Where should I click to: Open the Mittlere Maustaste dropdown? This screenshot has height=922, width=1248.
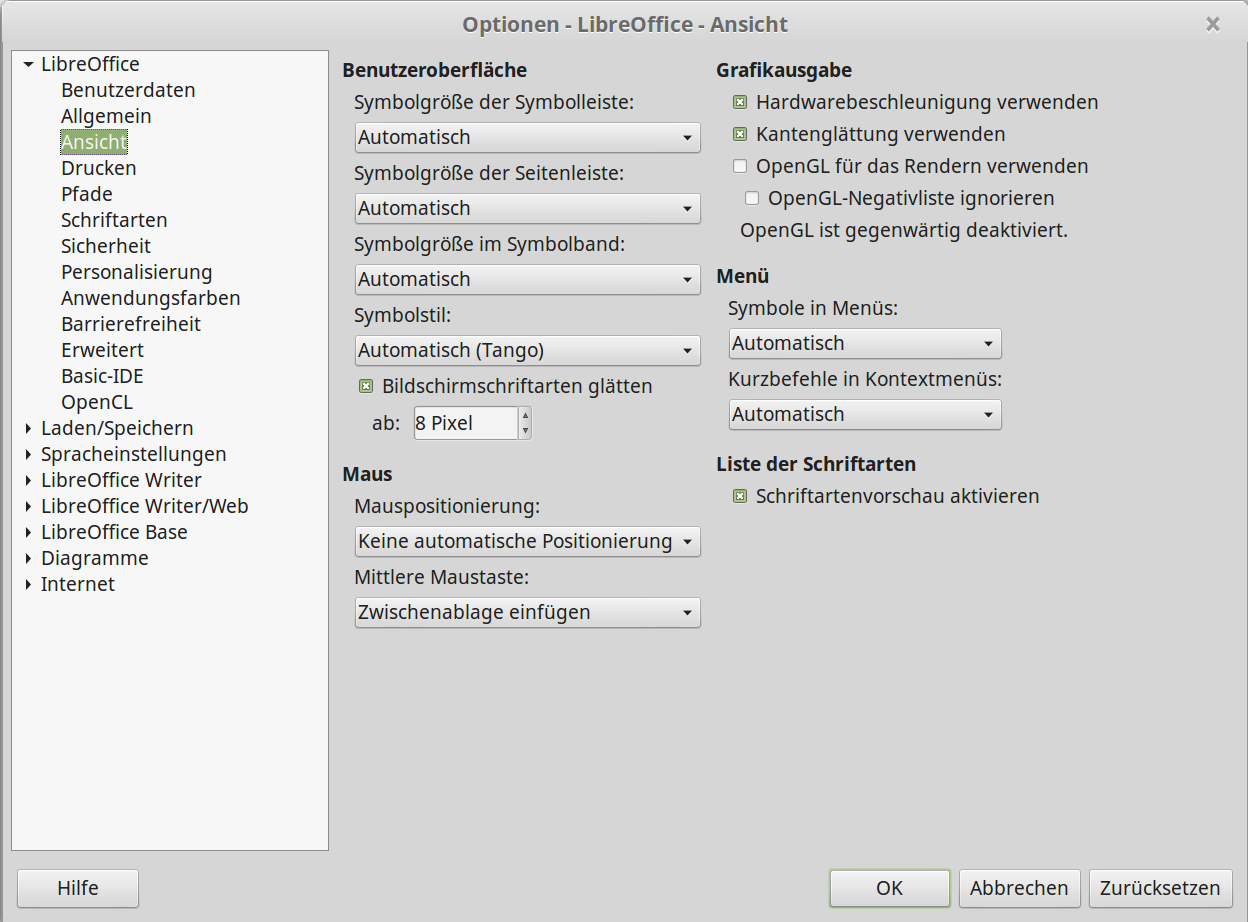pos(527,612)
